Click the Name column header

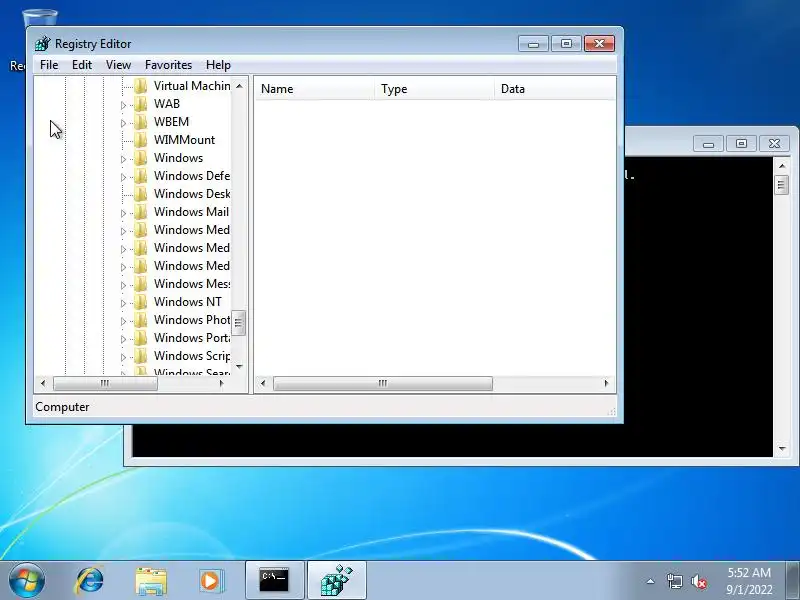point(314,89)
